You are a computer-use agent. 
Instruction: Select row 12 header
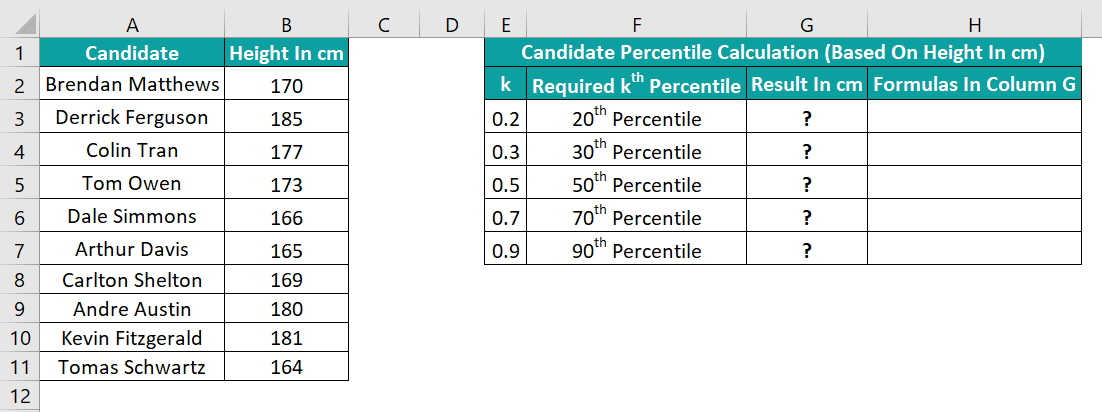point(19,396)
